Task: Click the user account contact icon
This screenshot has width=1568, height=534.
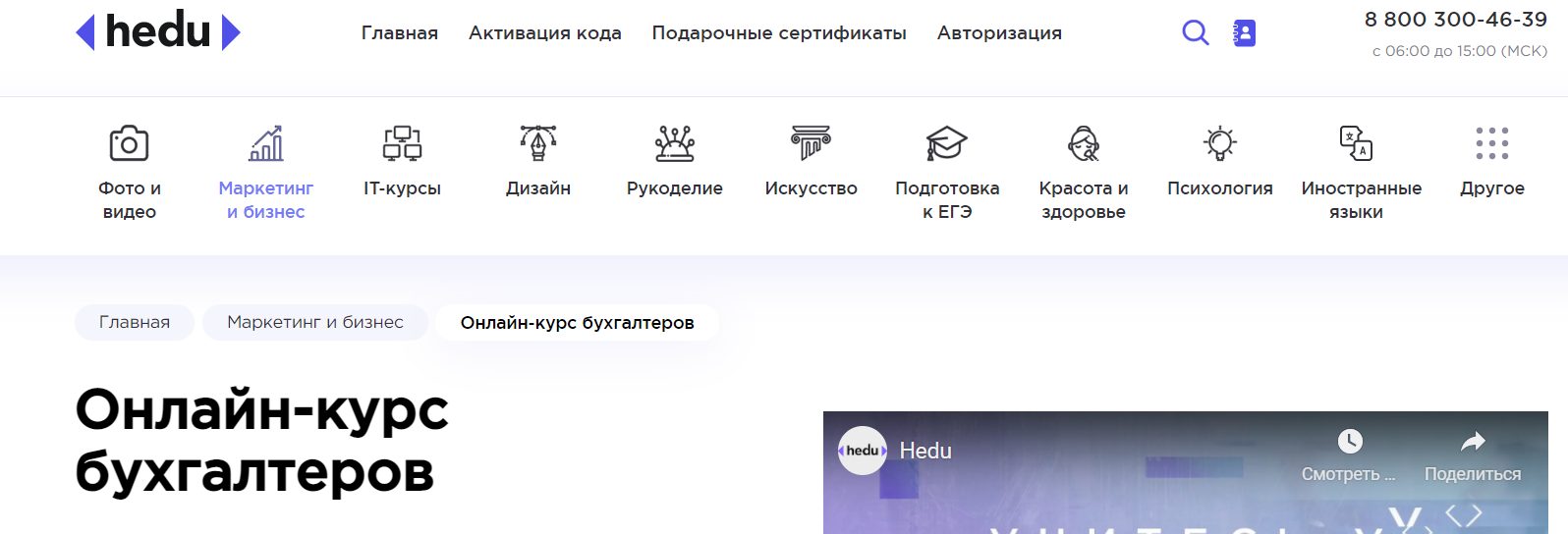Action: (x=1244, y=33)
